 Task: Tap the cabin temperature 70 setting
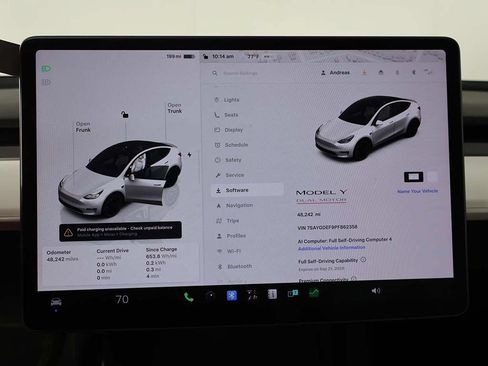click(122, 299)
